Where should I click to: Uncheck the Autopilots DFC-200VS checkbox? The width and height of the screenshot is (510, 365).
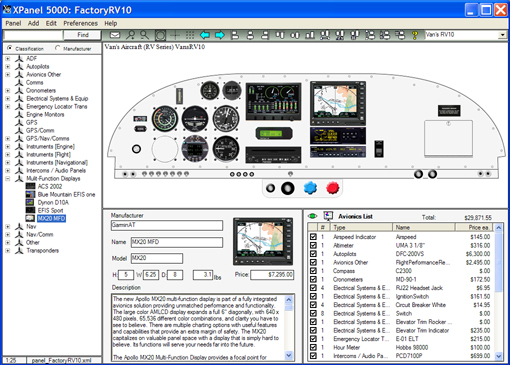coord(313,254)
